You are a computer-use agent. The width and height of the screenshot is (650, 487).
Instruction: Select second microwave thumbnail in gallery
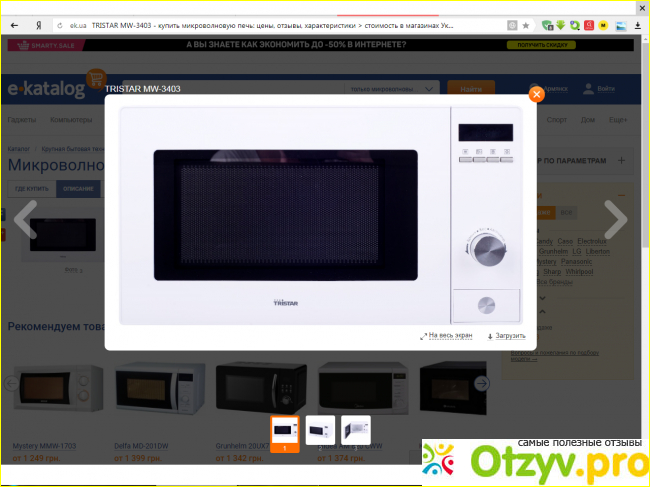[x=320, y=429]
